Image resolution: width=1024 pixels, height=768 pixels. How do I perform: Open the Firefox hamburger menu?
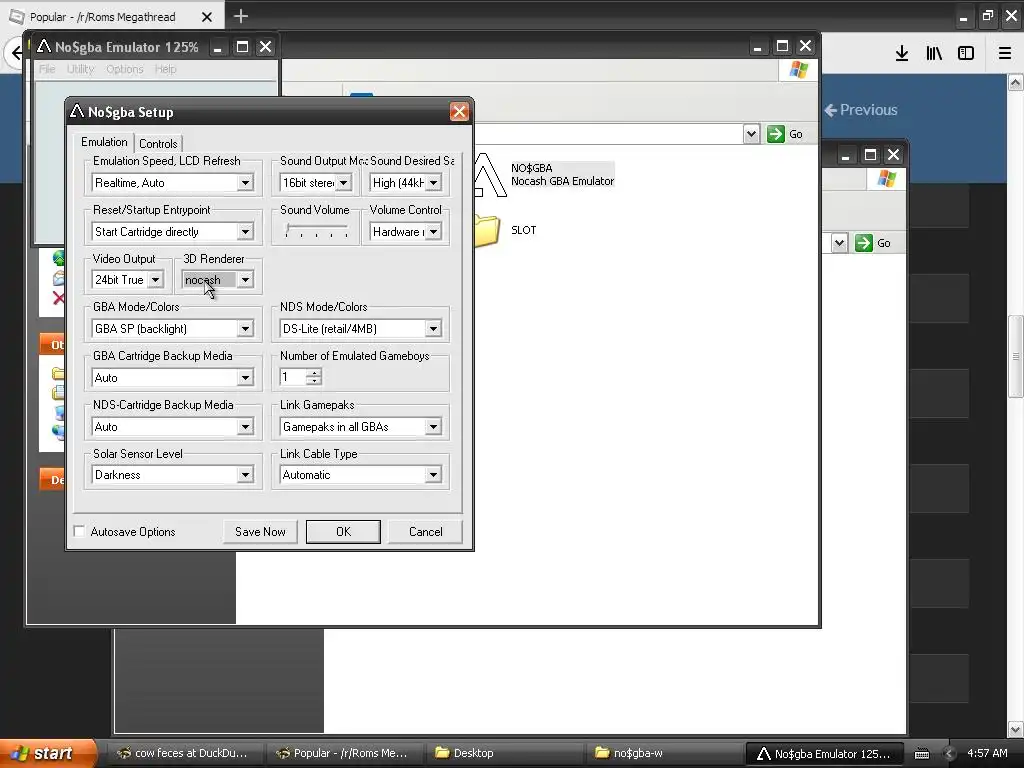1004,54
